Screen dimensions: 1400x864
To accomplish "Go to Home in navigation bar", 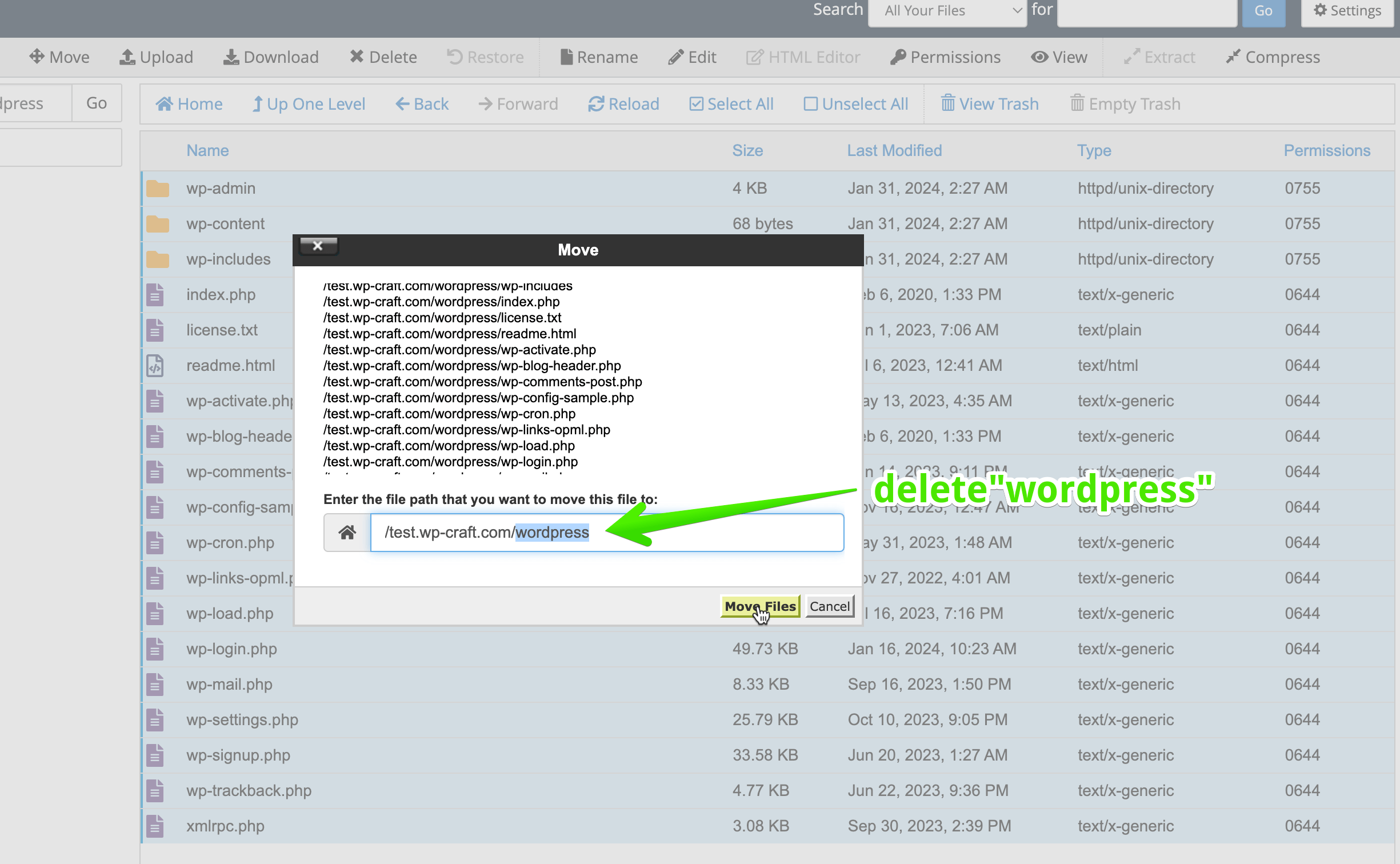I will (189, 103).
